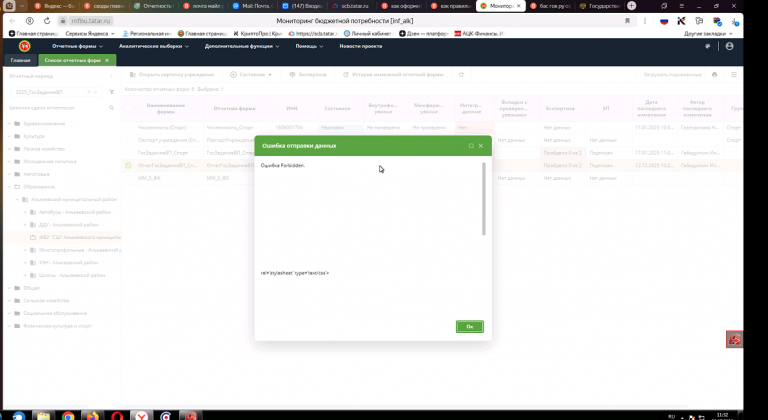Click the bookmark icon in the address bar
This screenshot has width=768, height=420.
point(627,21)
